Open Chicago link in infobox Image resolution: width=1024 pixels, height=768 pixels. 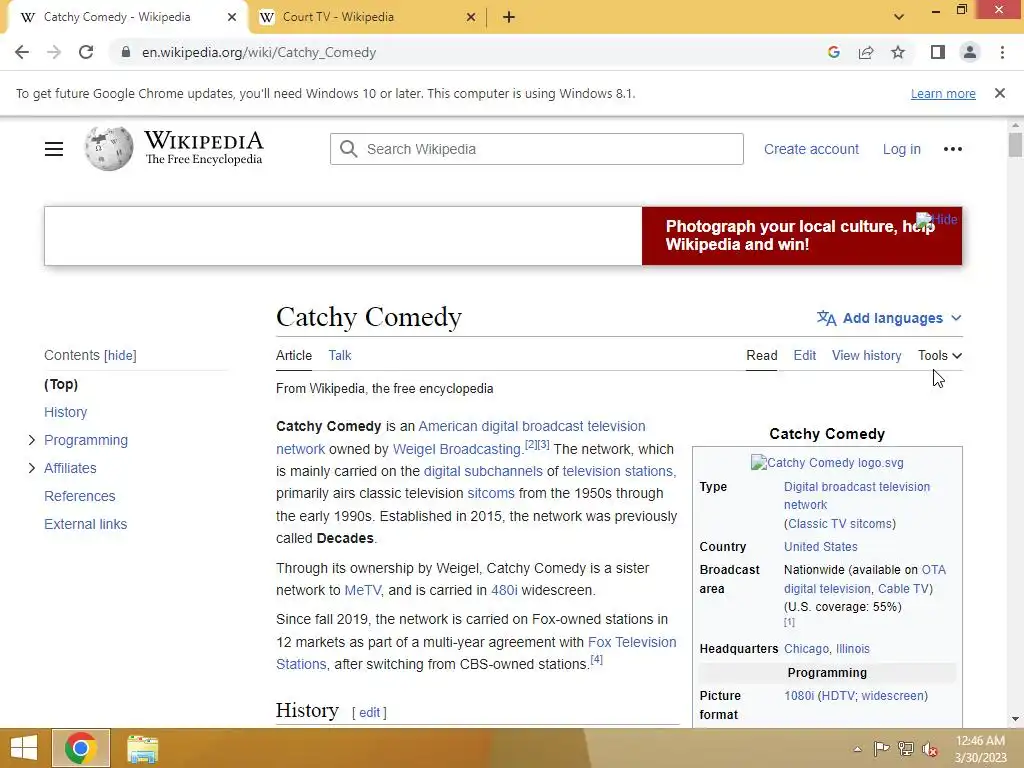[x=806, y=648]
